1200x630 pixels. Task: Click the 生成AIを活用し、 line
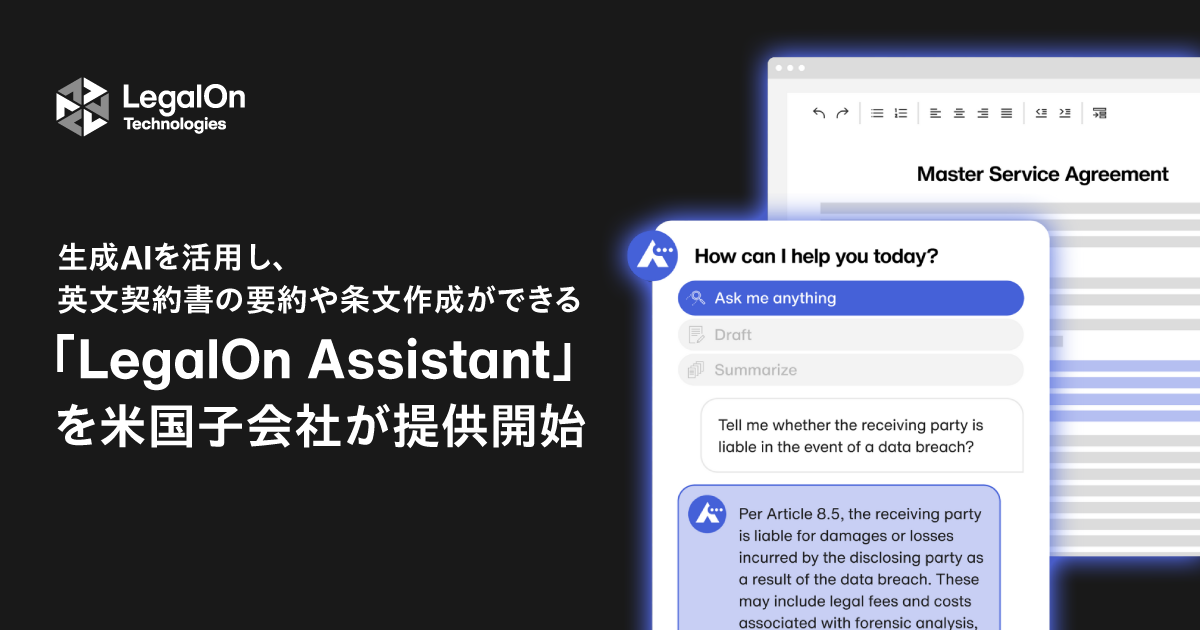click(173, 258)
